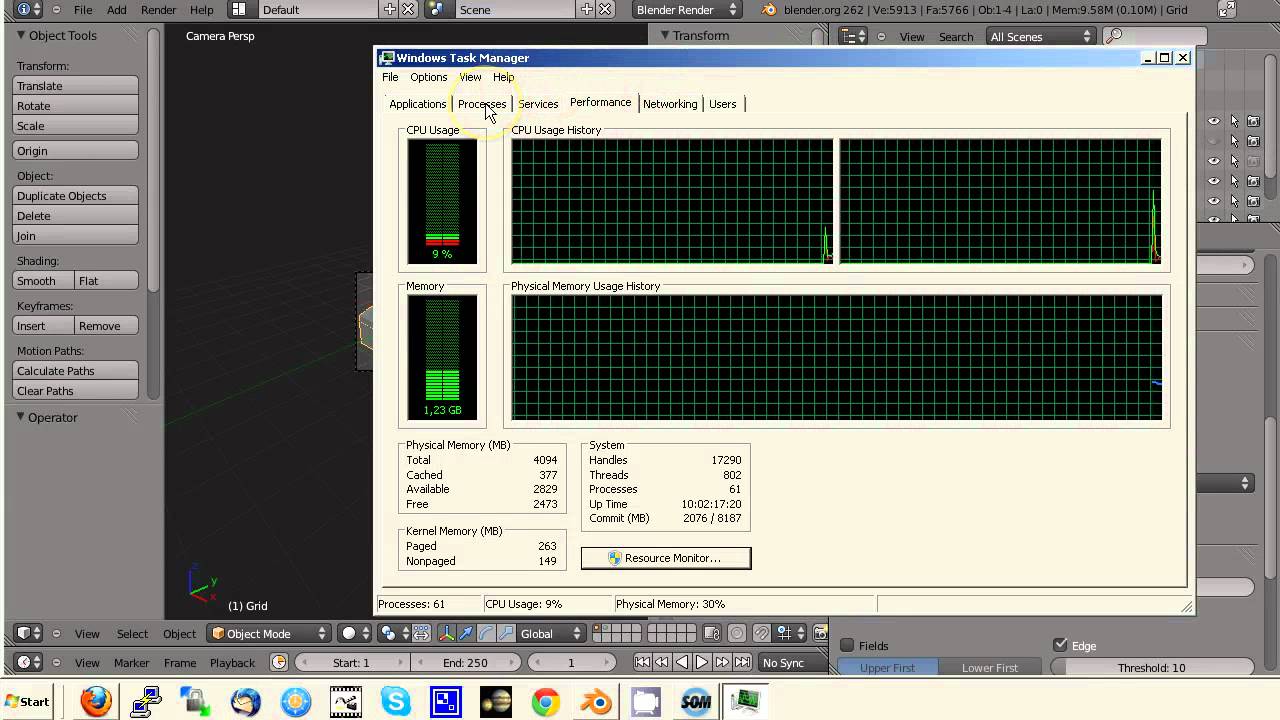Toggle the 3D manipulator widget
Viewport: 1280px width, 720px height.
[446, 633]
